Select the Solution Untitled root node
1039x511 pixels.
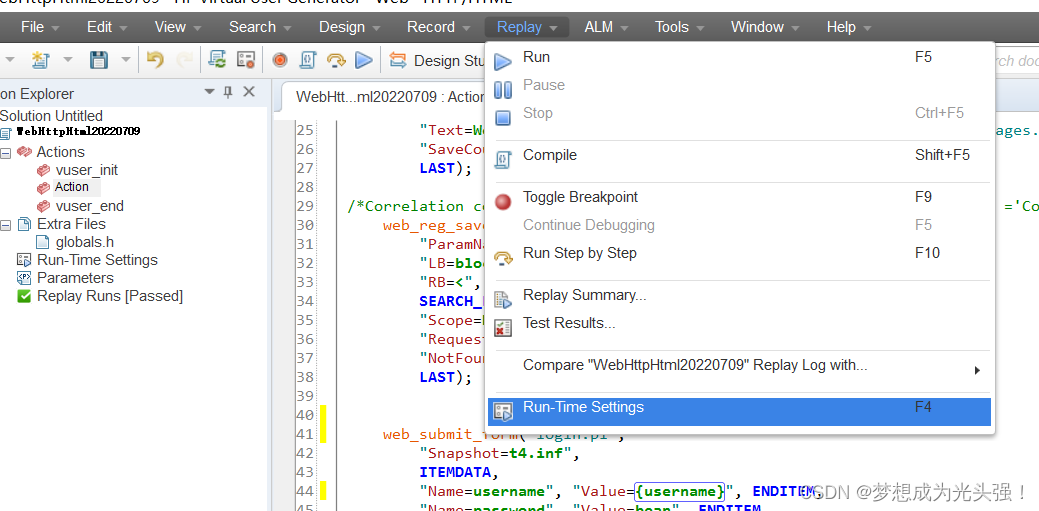coord(51,116)
